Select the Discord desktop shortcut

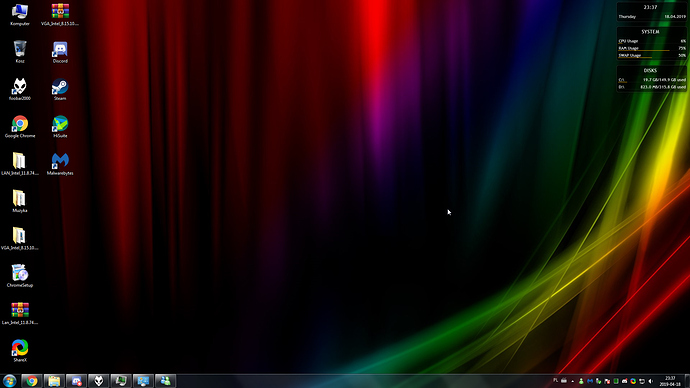point(60,52)
